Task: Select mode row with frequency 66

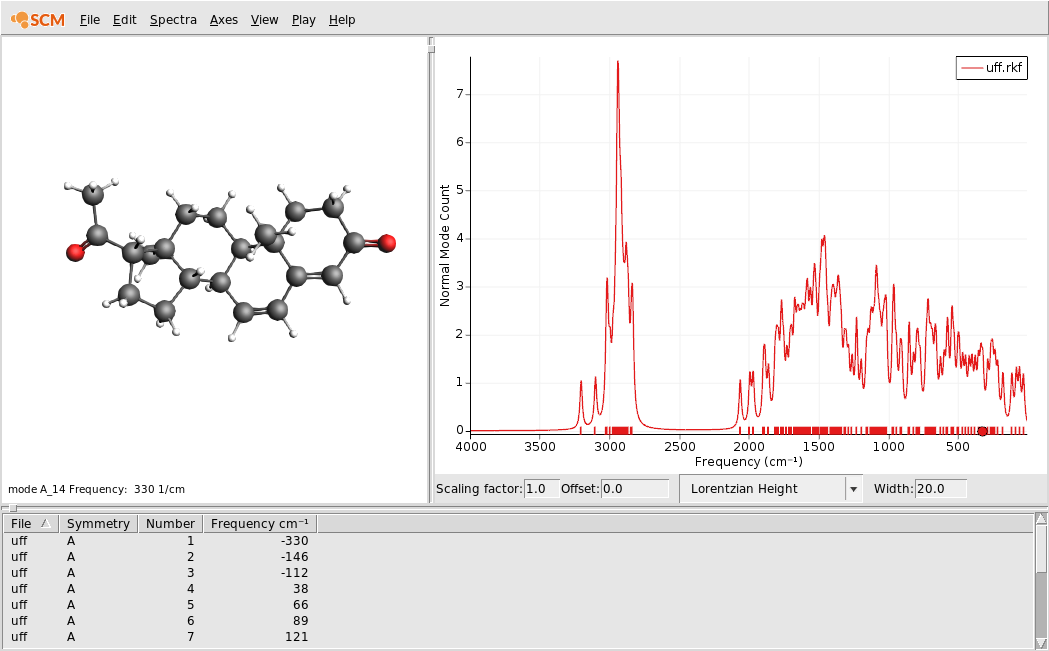Action: click(518, 605)
